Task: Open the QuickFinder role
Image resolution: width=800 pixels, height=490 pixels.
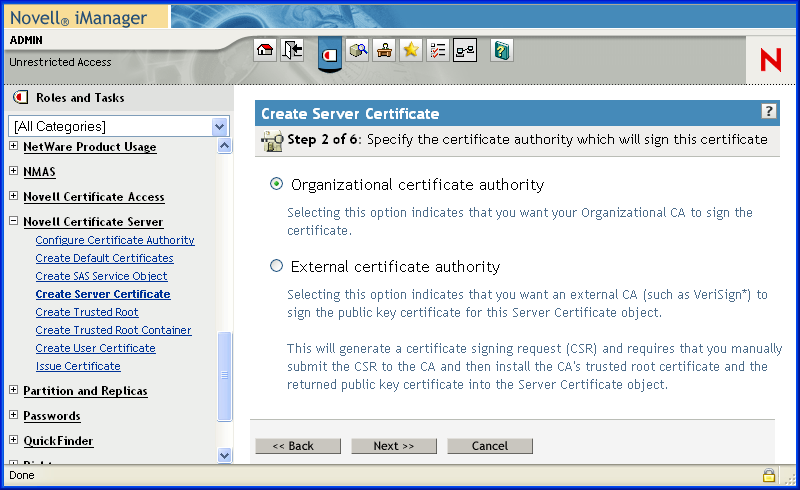Action: coord(58,441)
